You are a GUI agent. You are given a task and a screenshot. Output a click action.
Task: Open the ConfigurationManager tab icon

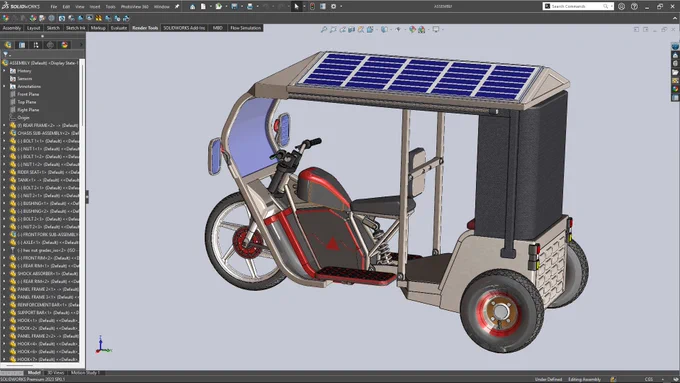36,45
